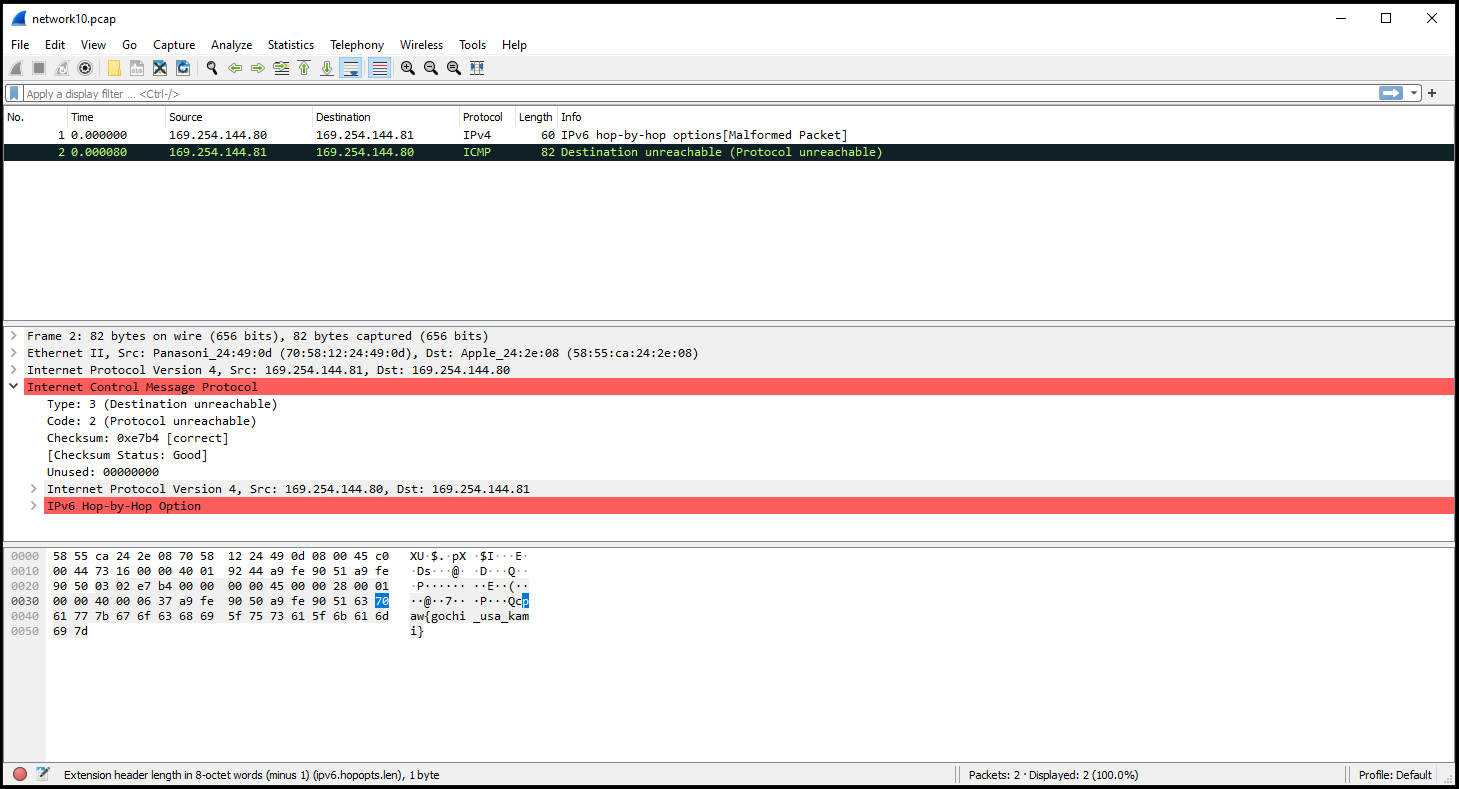The width and height of the screenshot is (1459, 789).
Task: Click the open capture file folder icon
Action: click(114, 68)
